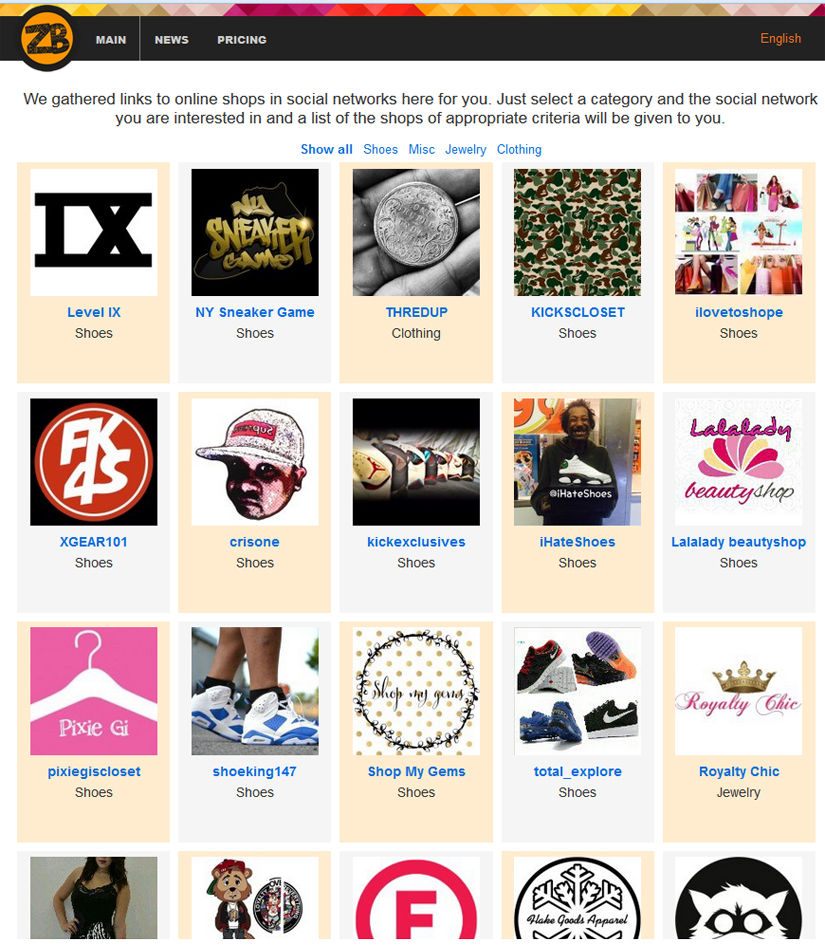Click the KICKSCLOSET camo thumbnail
Viewport: 825px width, 945px height.
(577, 232)
